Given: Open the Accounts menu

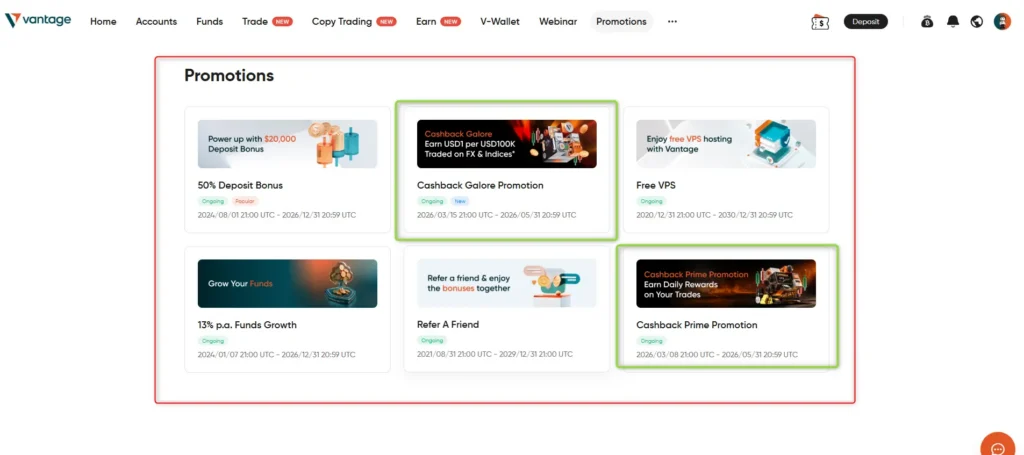Looking at the screenshot, I should (x=156, y=22).
